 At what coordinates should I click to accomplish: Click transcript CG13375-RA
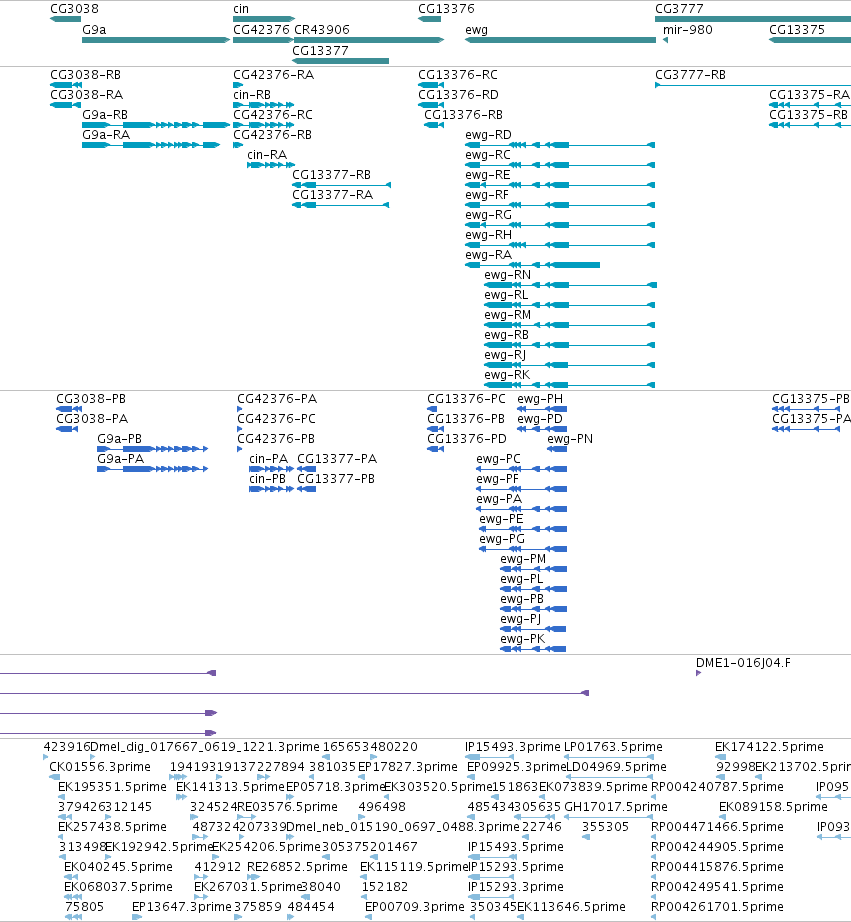click(810, 105)
